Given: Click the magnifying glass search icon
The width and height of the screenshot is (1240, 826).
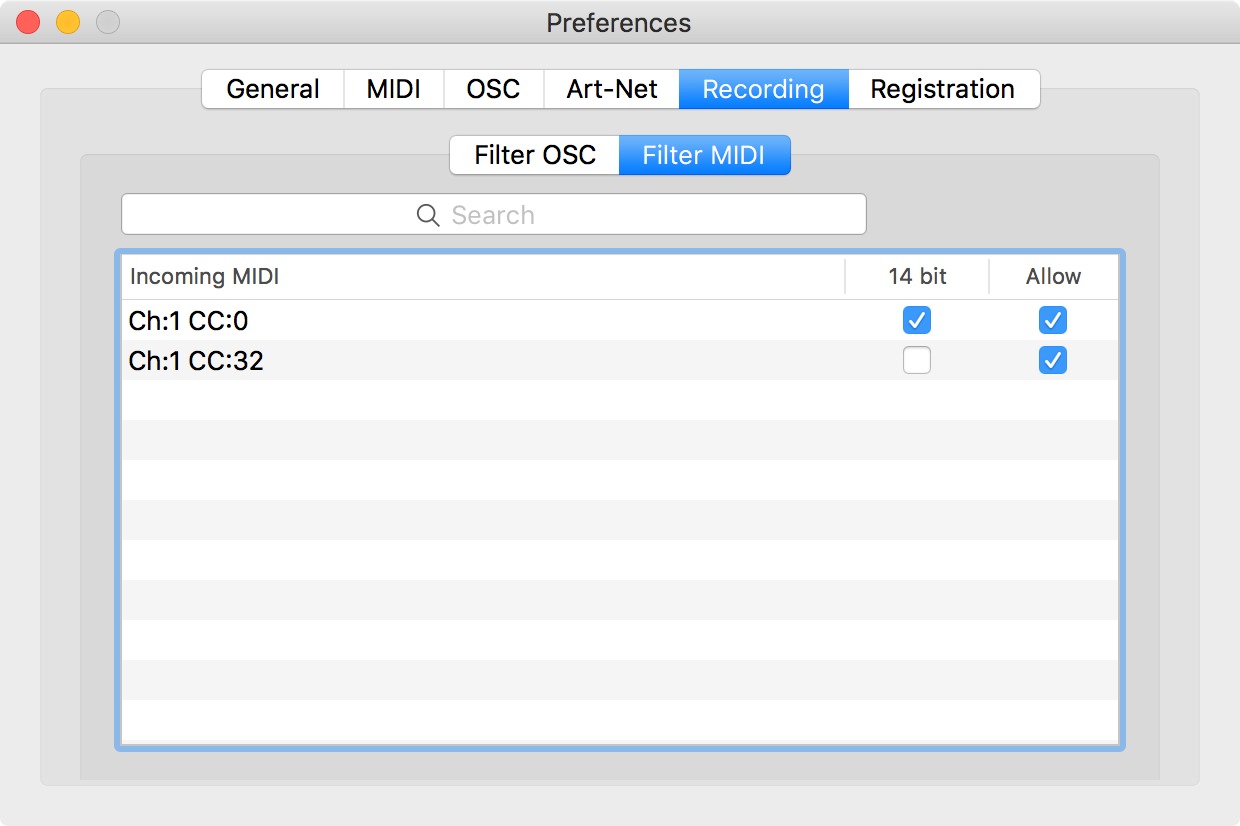Looking at the screenshot, I should click(428, 215).
